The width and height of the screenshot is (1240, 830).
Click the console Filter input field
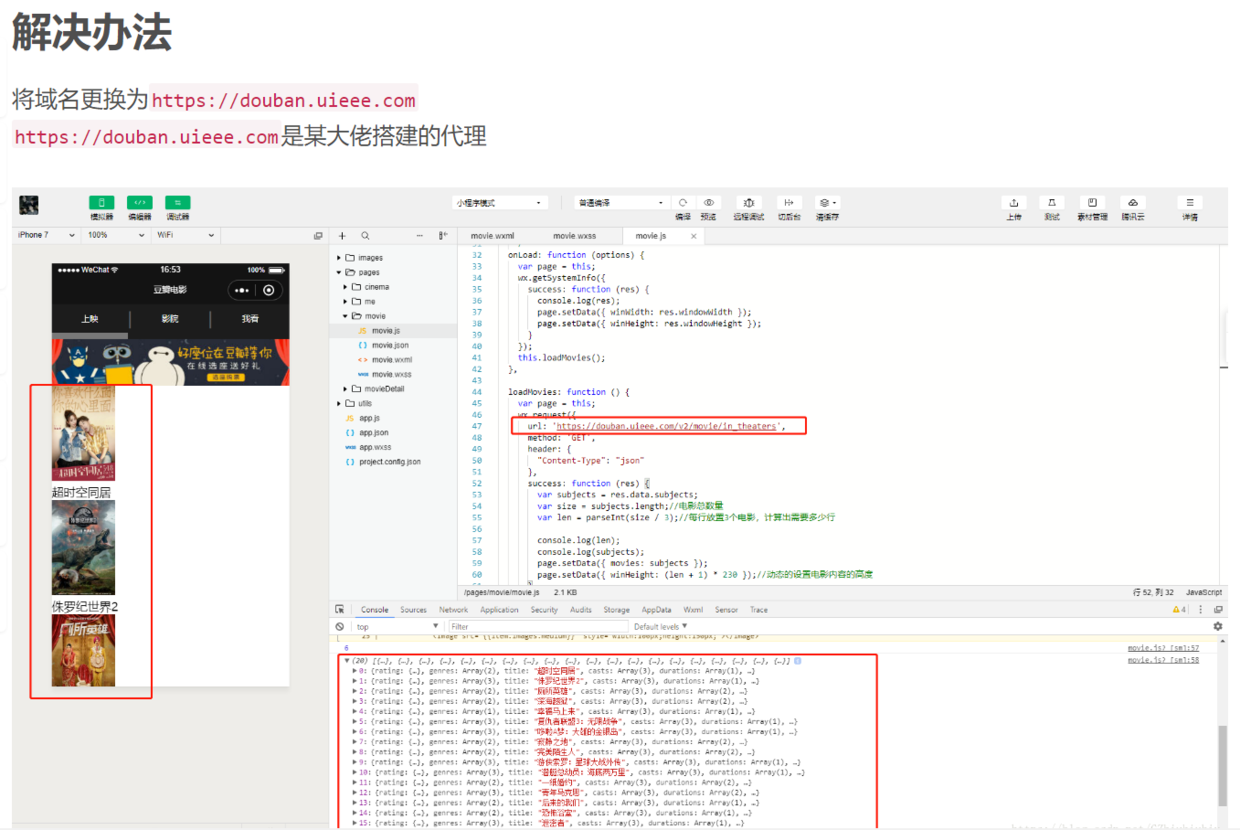click(x=537, y=627)
